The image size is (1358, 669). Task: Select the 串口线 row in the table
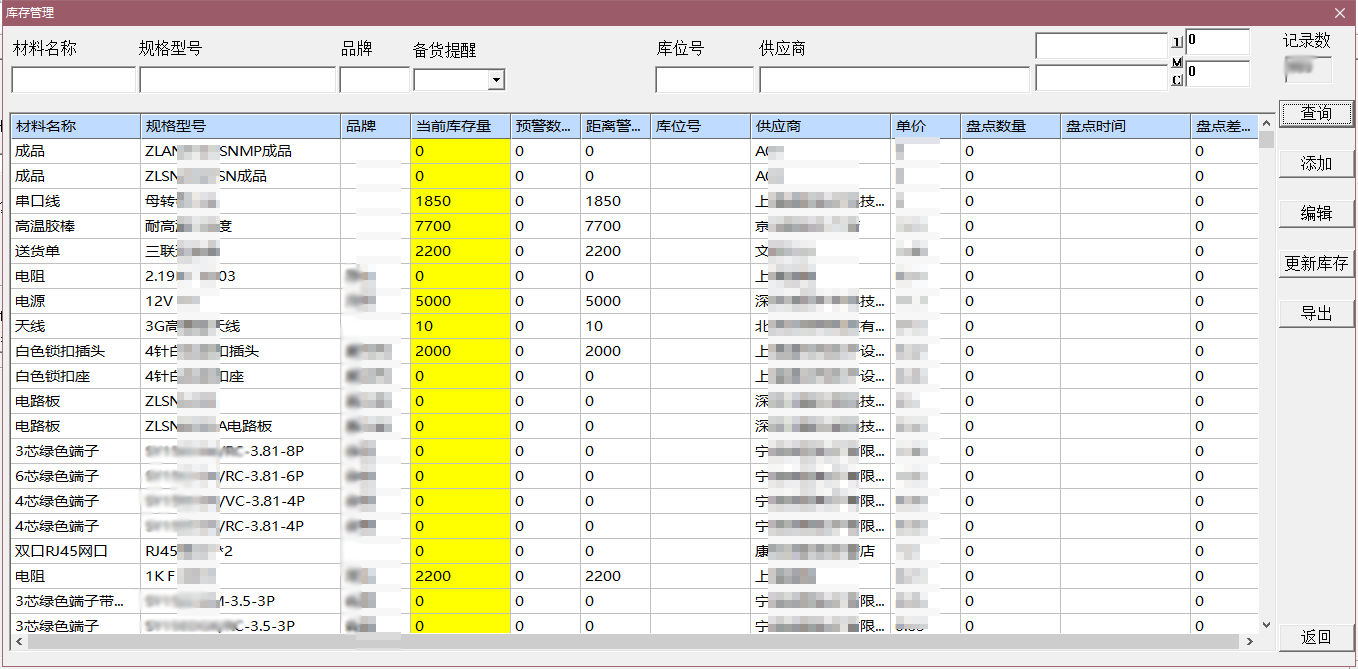click(75, 201)
